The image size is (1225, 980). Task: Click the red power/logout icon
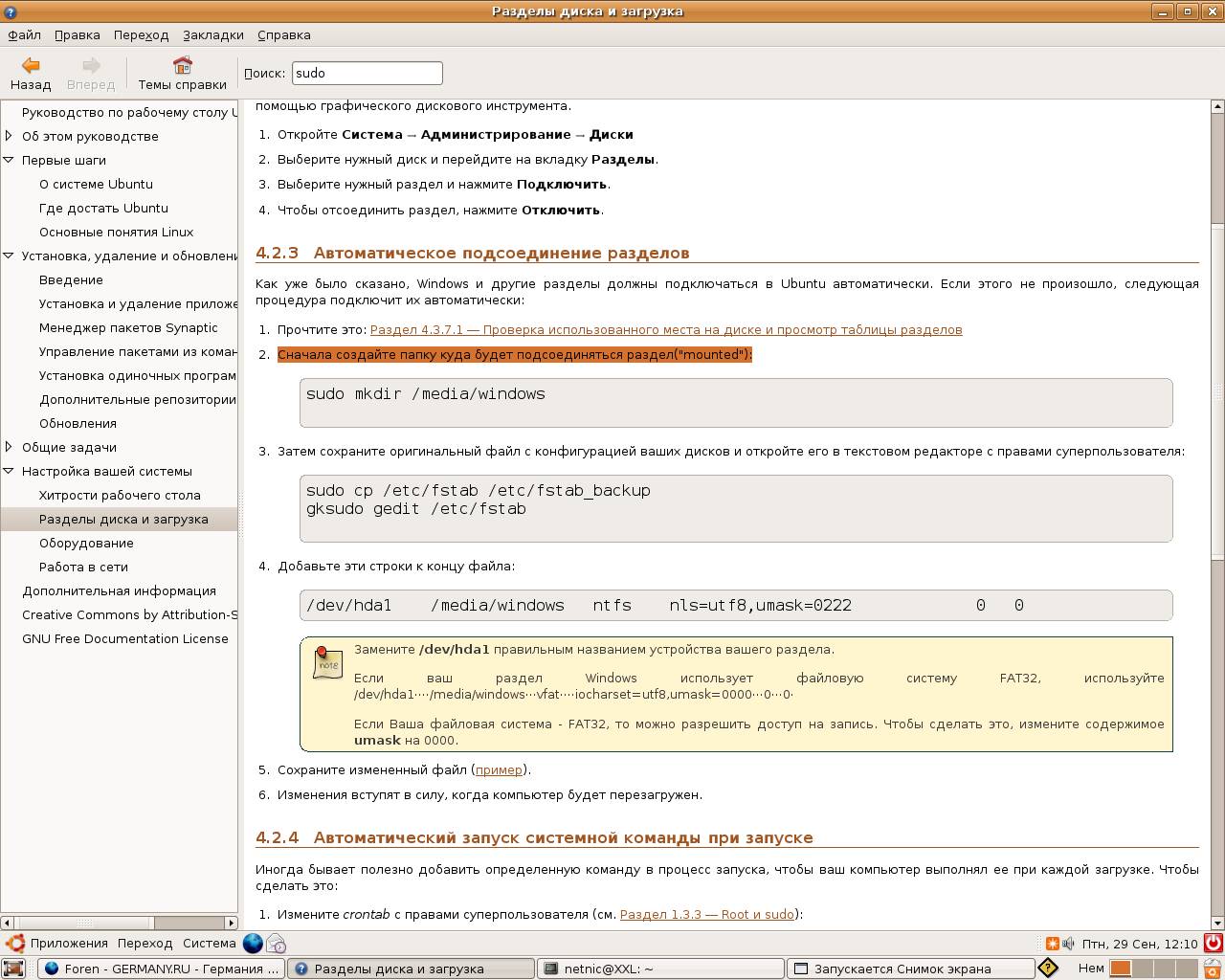1213,943
